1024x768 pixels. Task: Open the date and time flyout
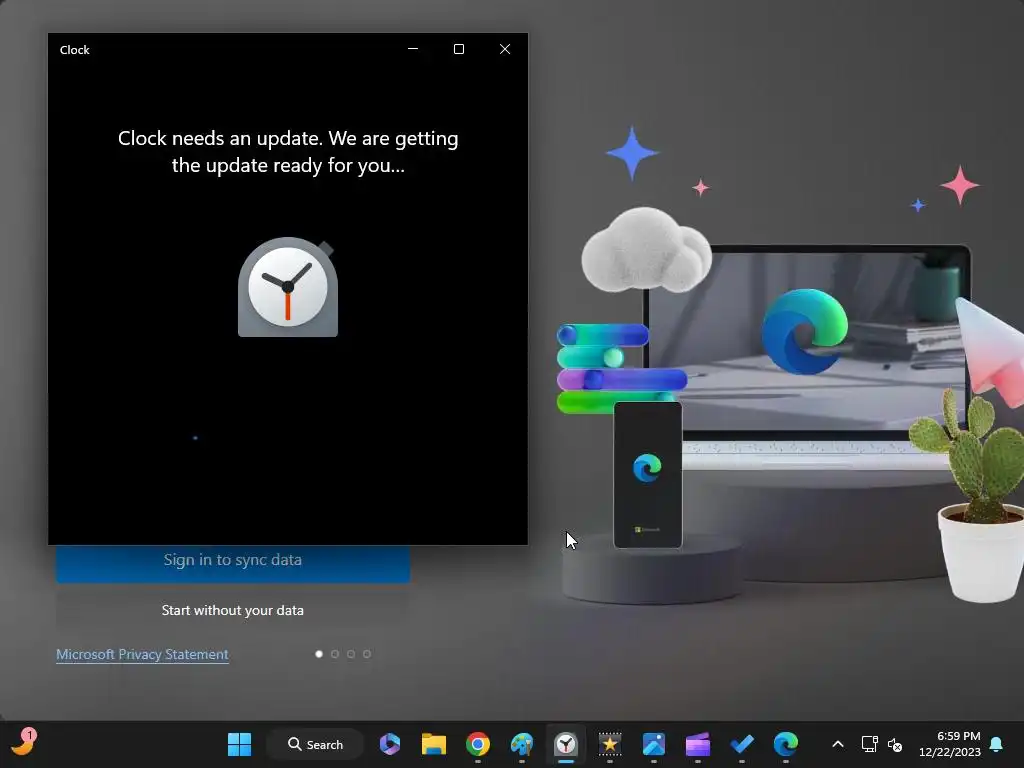coord(950,744)
